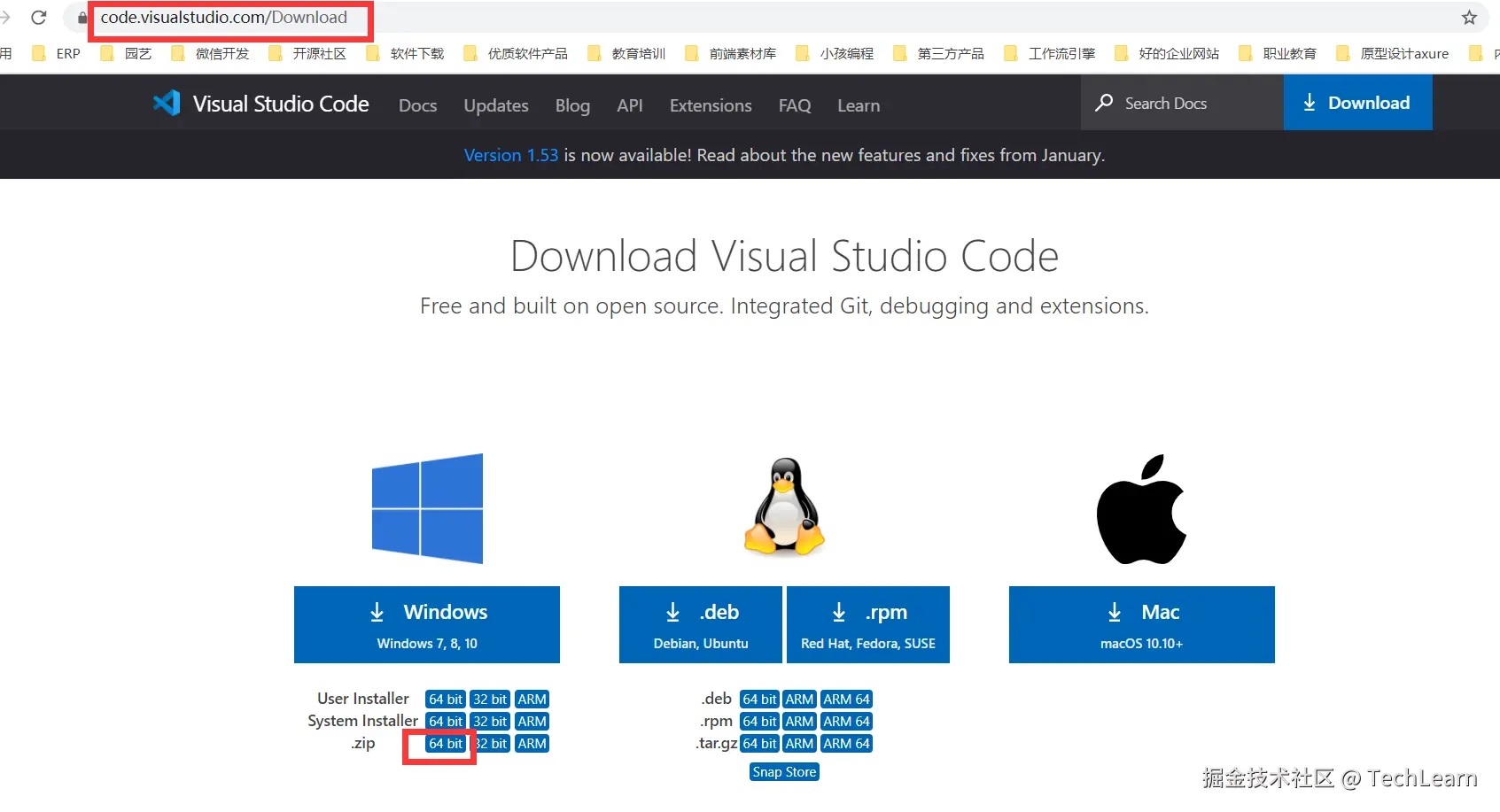Screen dimensions: 1500x812
Task: Open the 原型设计axure bookmark folder
Action: 1393,54
